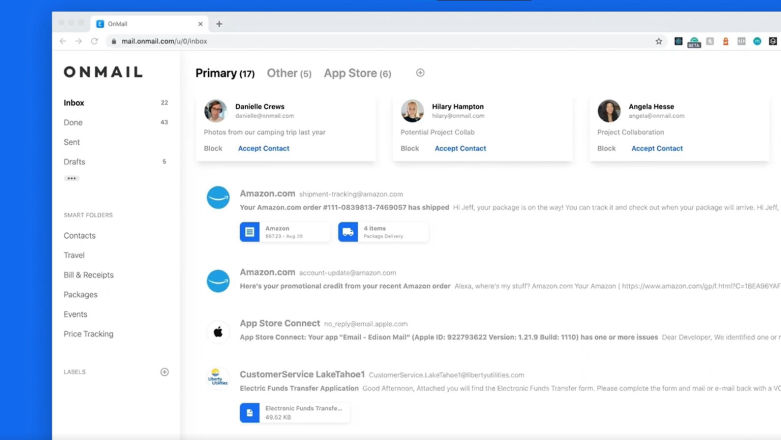
Task: Add a new label with plus icon
Action: 164,372
